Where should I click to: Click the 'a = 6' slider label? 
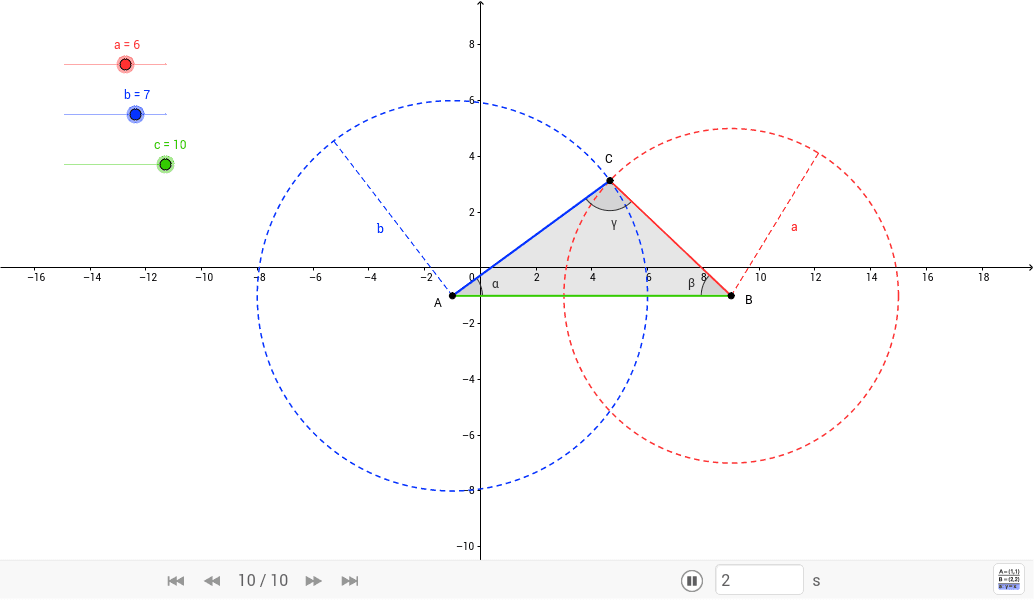127,45
